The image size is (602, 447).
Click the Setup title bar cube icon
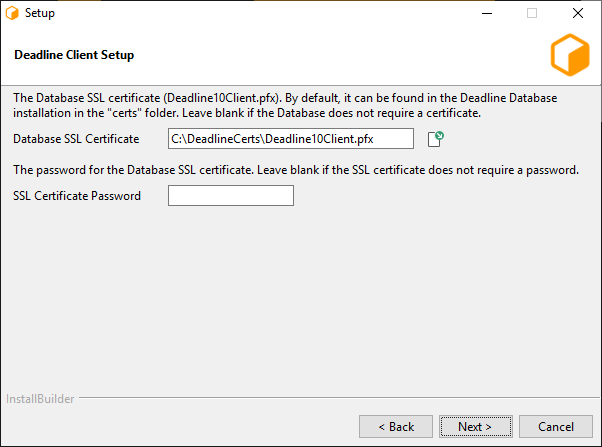click(12, 13)
